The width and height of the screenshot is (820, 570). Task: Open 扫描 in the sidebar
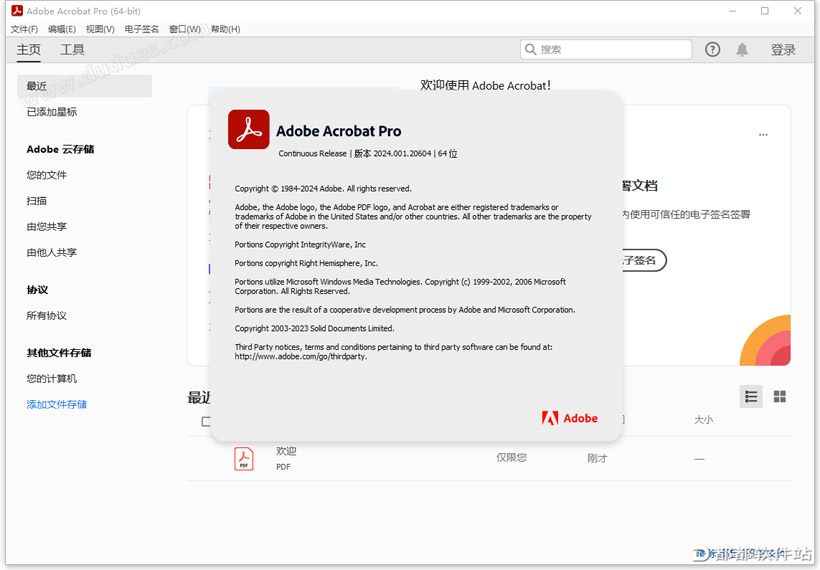37,201
